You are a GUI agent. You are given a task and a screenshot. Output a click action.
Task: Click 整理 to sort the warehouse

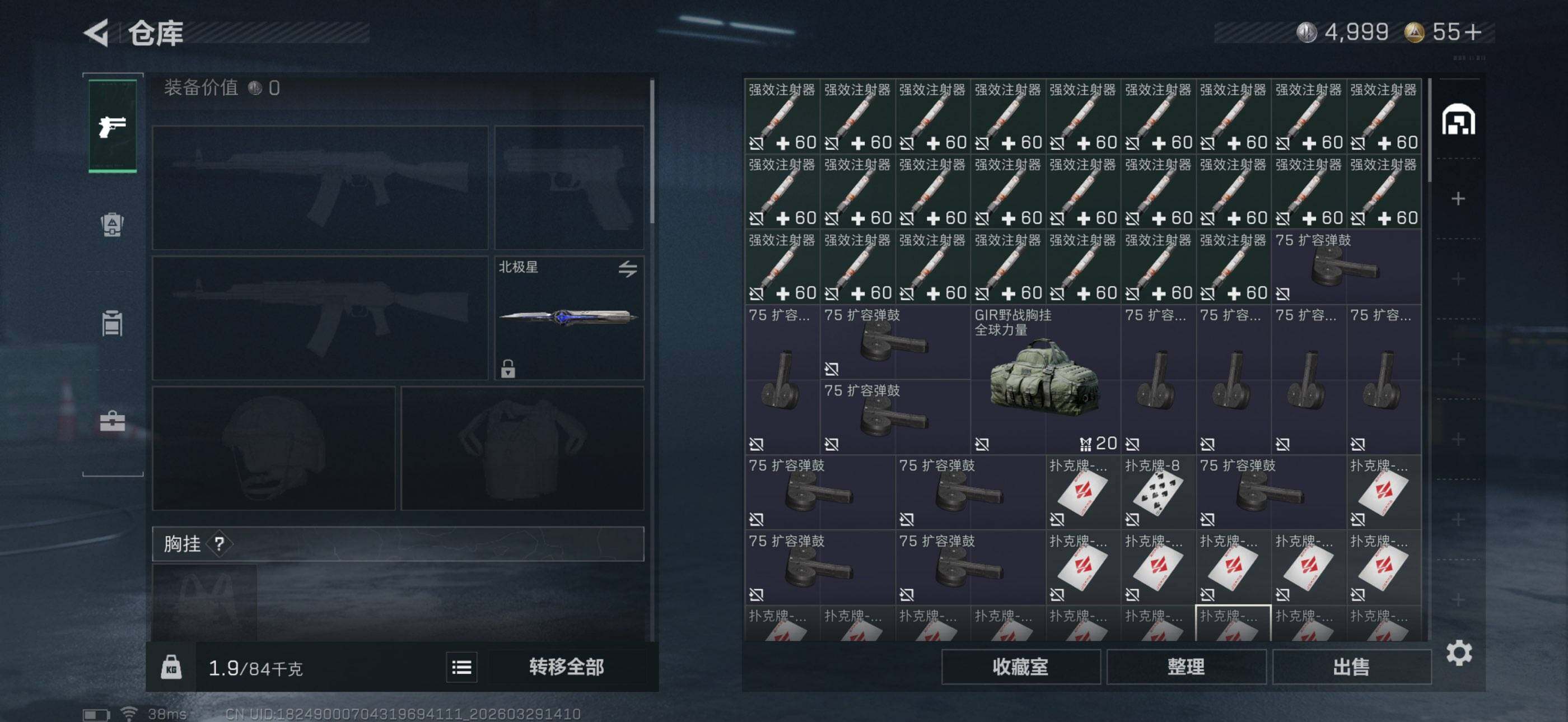[x=1186, y=667]
